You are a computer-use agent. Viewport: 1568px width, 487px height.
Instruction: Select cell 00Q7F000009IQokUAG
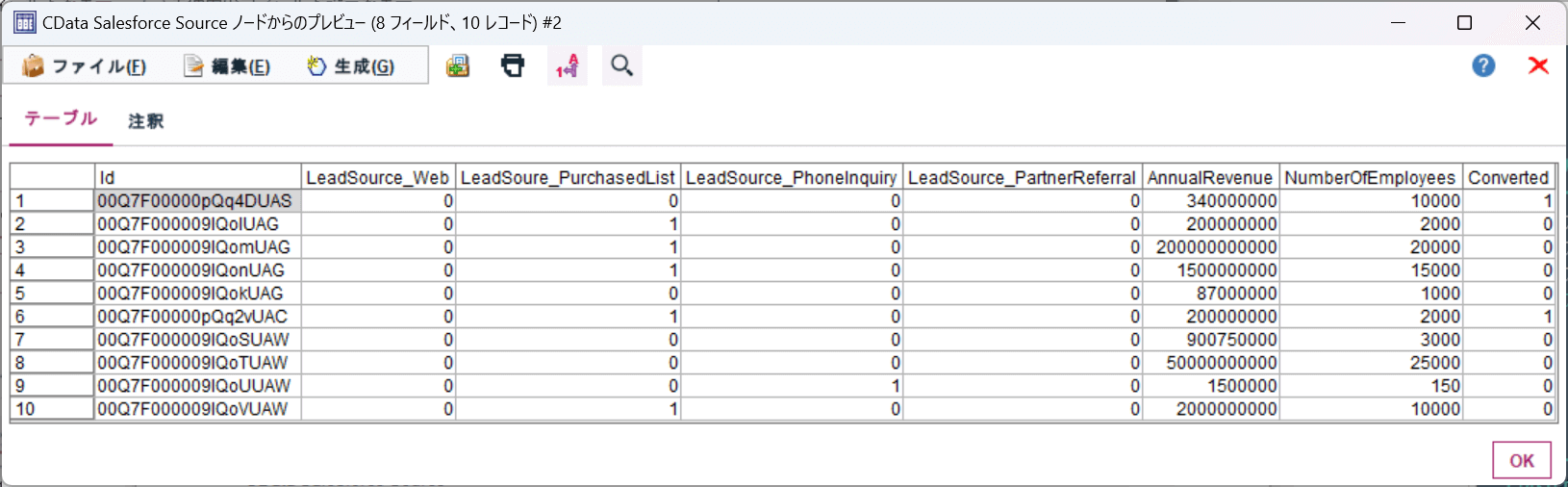(198, 293)
